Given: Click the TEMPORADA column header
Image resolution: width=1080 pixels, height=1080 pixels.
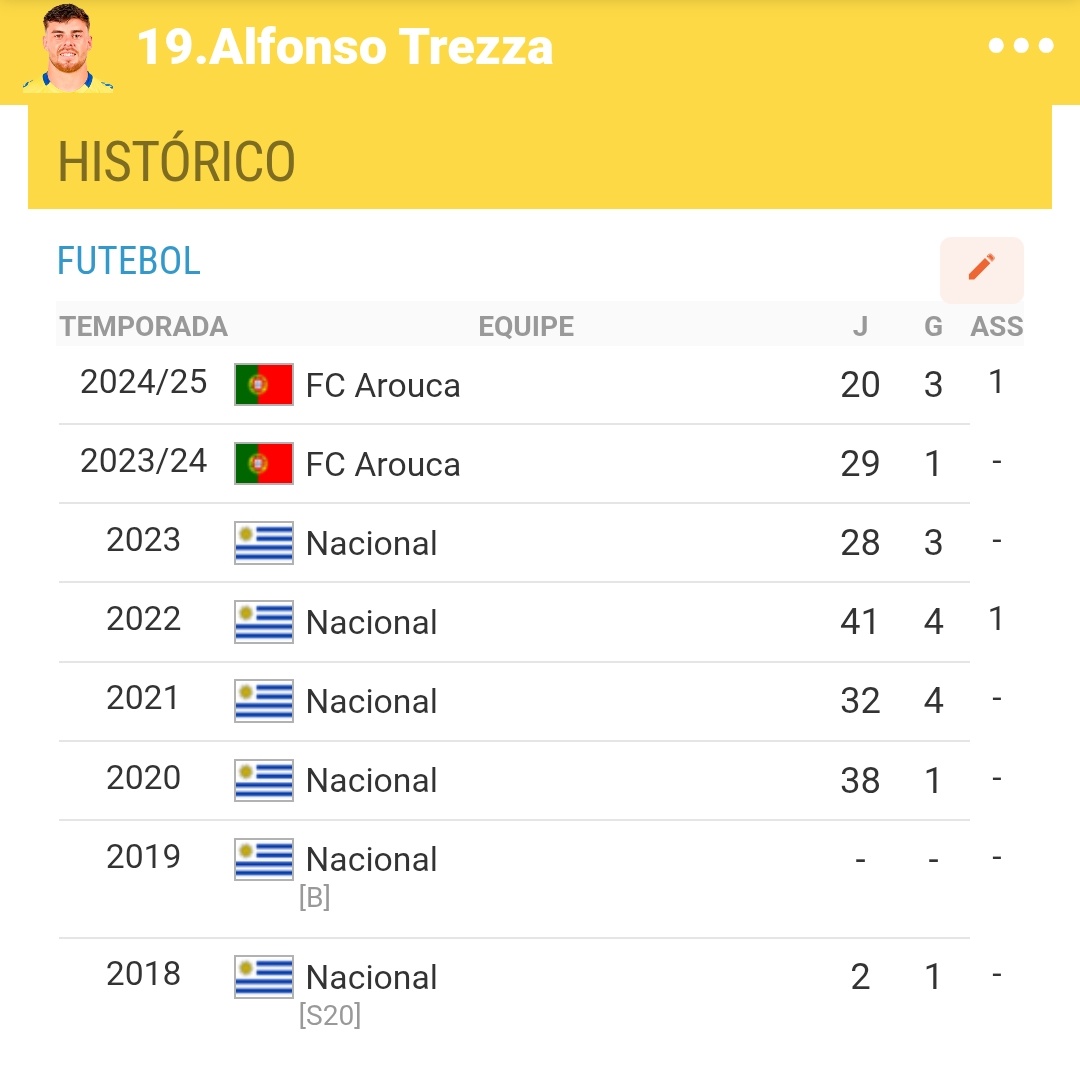Looking at the screenshot, I should point(144,327).
